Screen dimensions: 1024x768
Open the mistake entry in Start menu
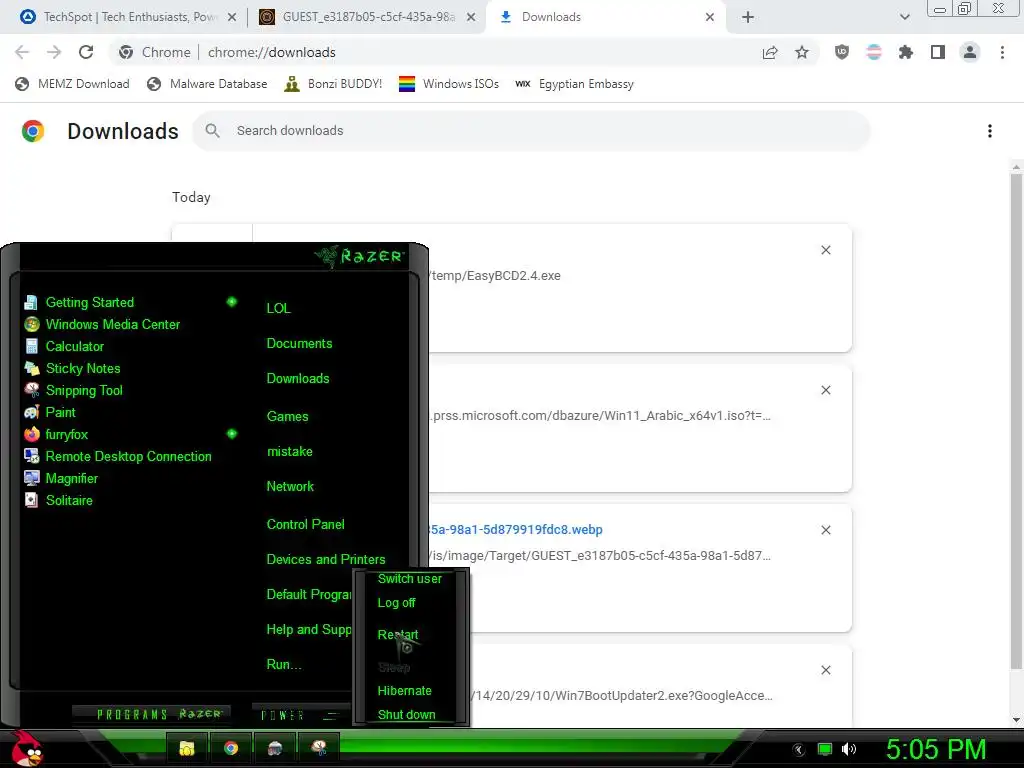(289, 452)
